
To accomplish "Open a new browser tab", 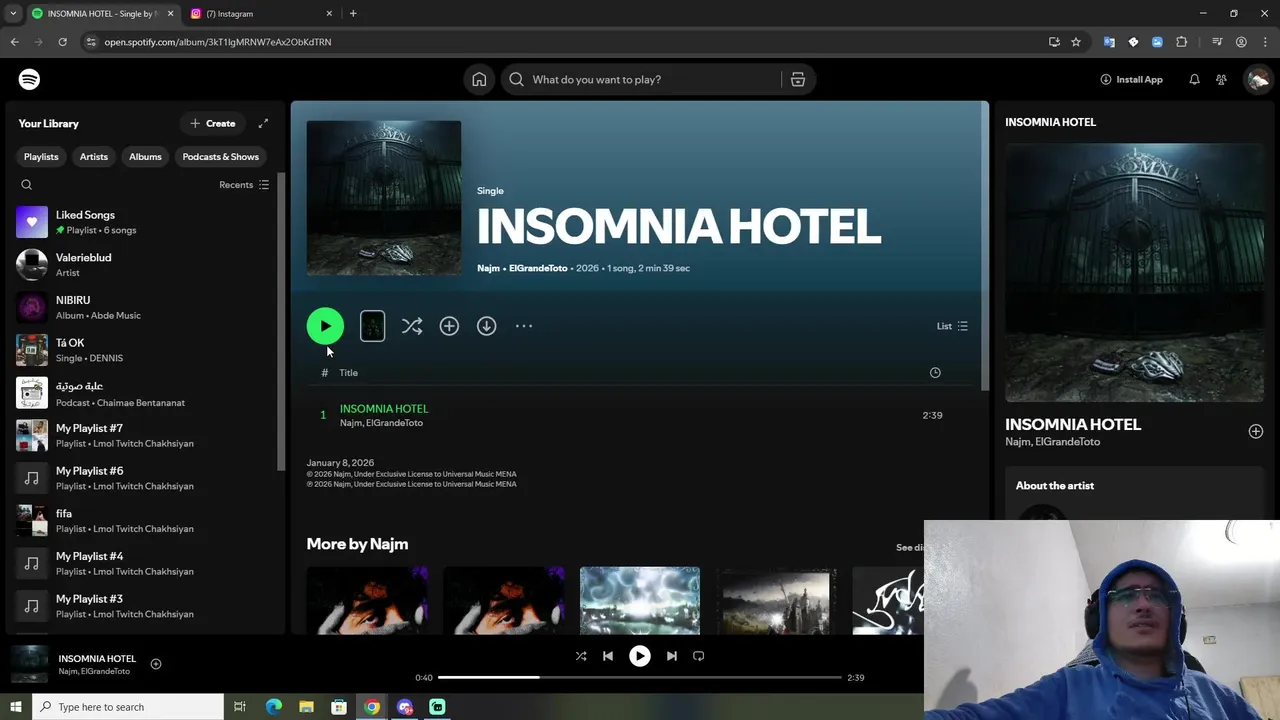I will [353, 13].
